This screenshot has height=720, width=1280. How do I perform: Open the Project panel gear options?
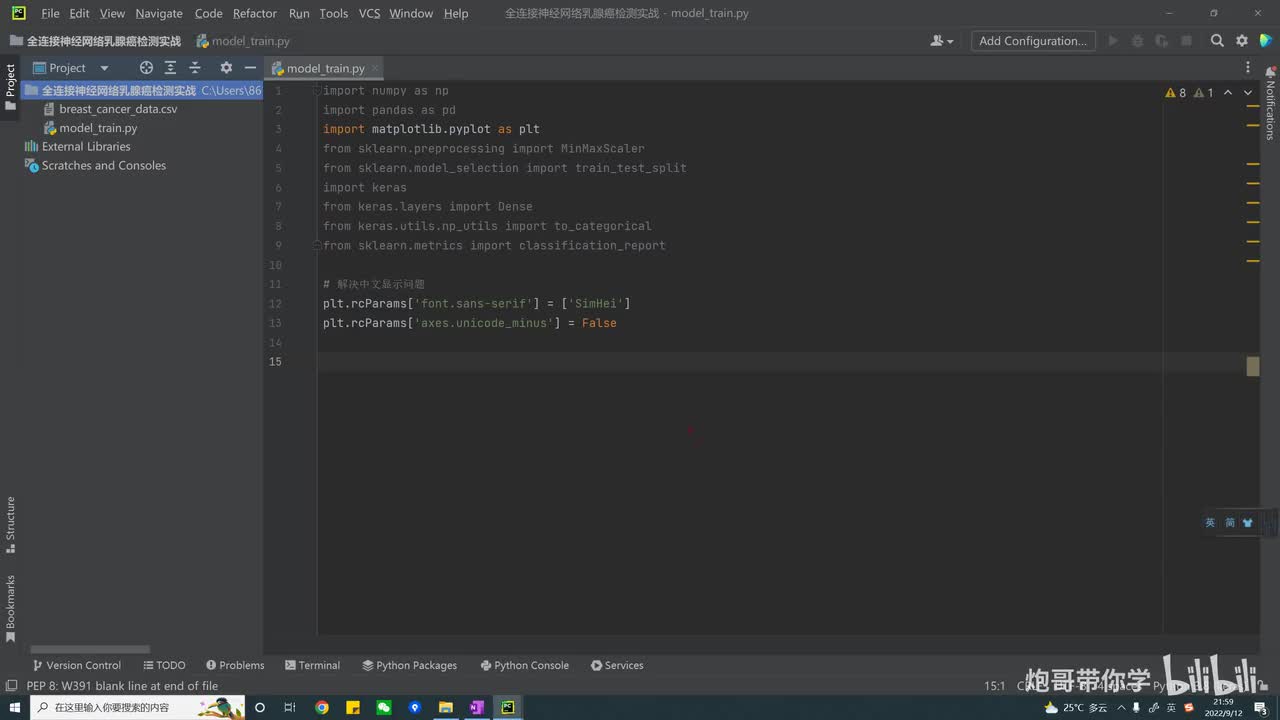click(226, 68)
